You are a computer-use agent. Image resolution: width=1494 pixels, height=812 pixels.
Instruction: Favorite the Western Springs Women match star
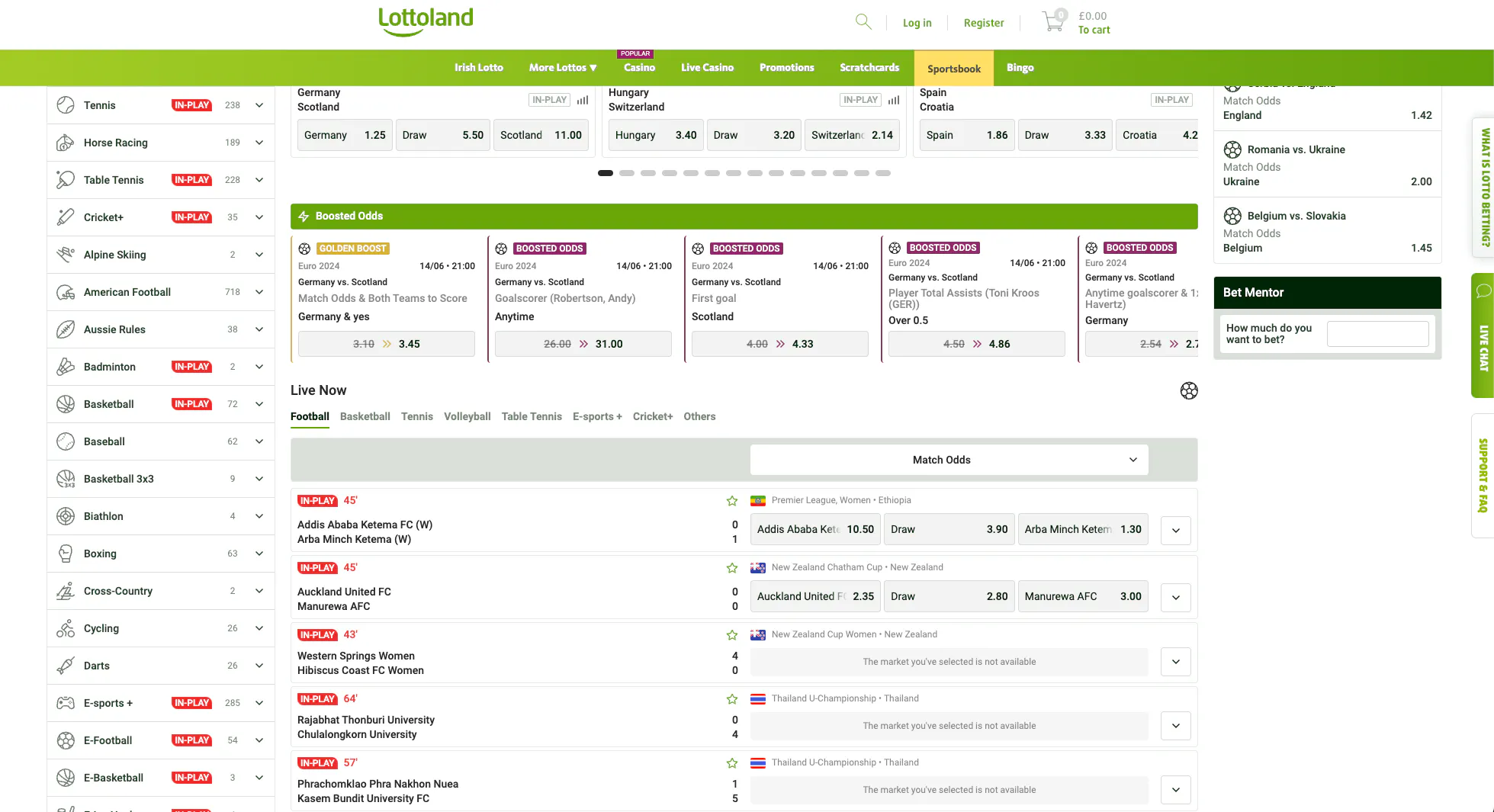[732, 635]
